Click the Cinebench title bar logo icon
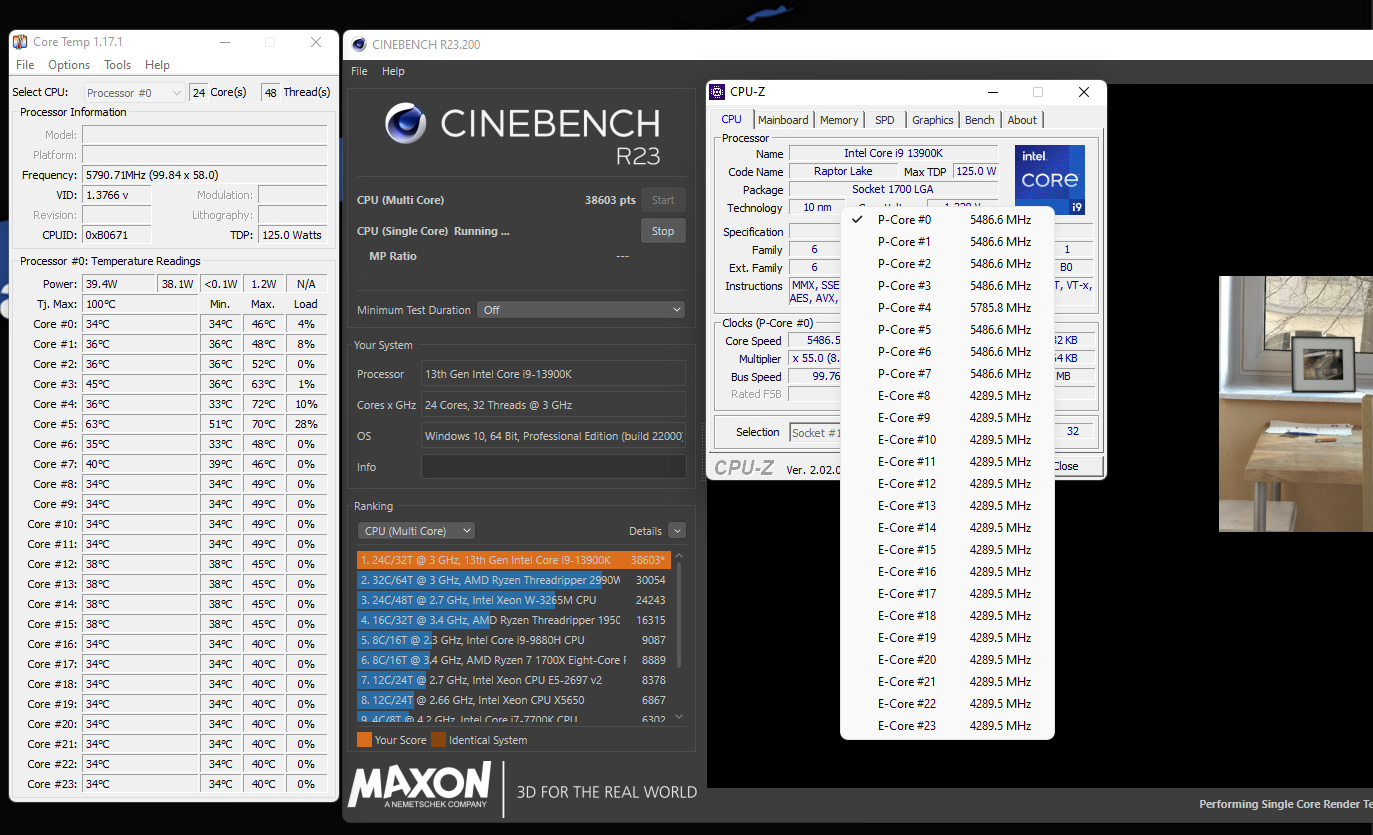This screenshot has height=835, width=1373. [x=359, y=44]
